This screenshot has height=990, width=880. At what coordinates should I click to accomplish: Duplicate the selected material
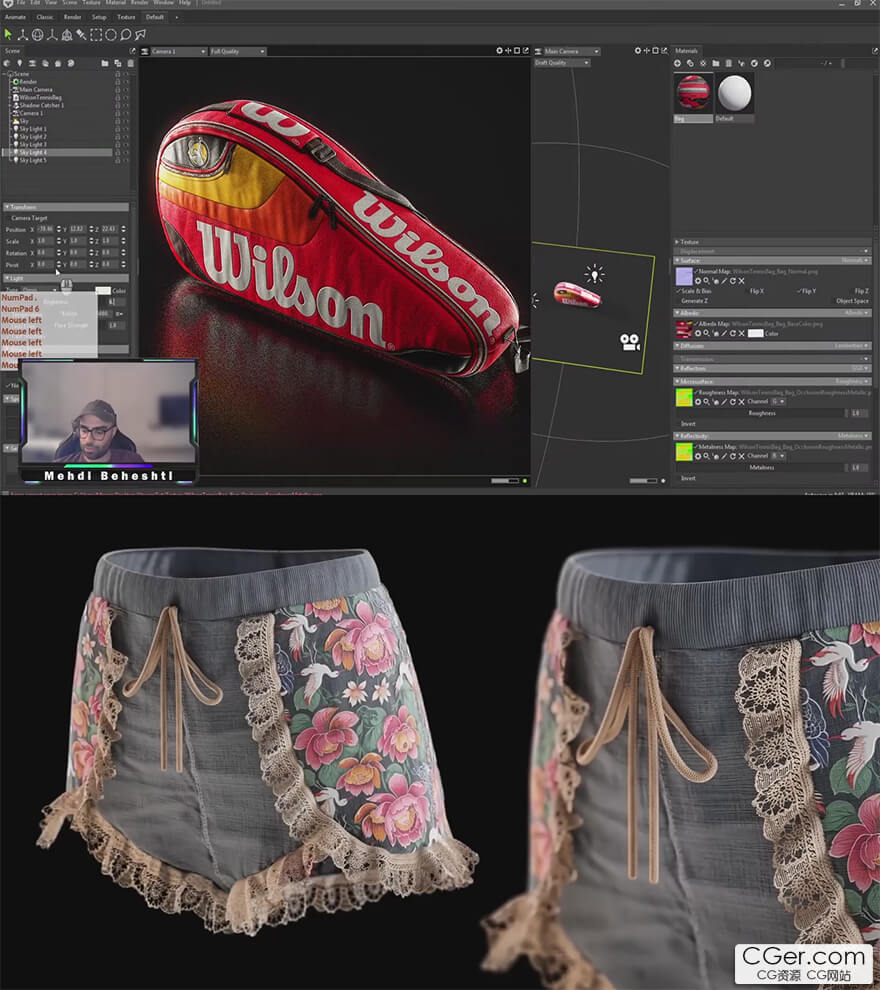point(690,63)
